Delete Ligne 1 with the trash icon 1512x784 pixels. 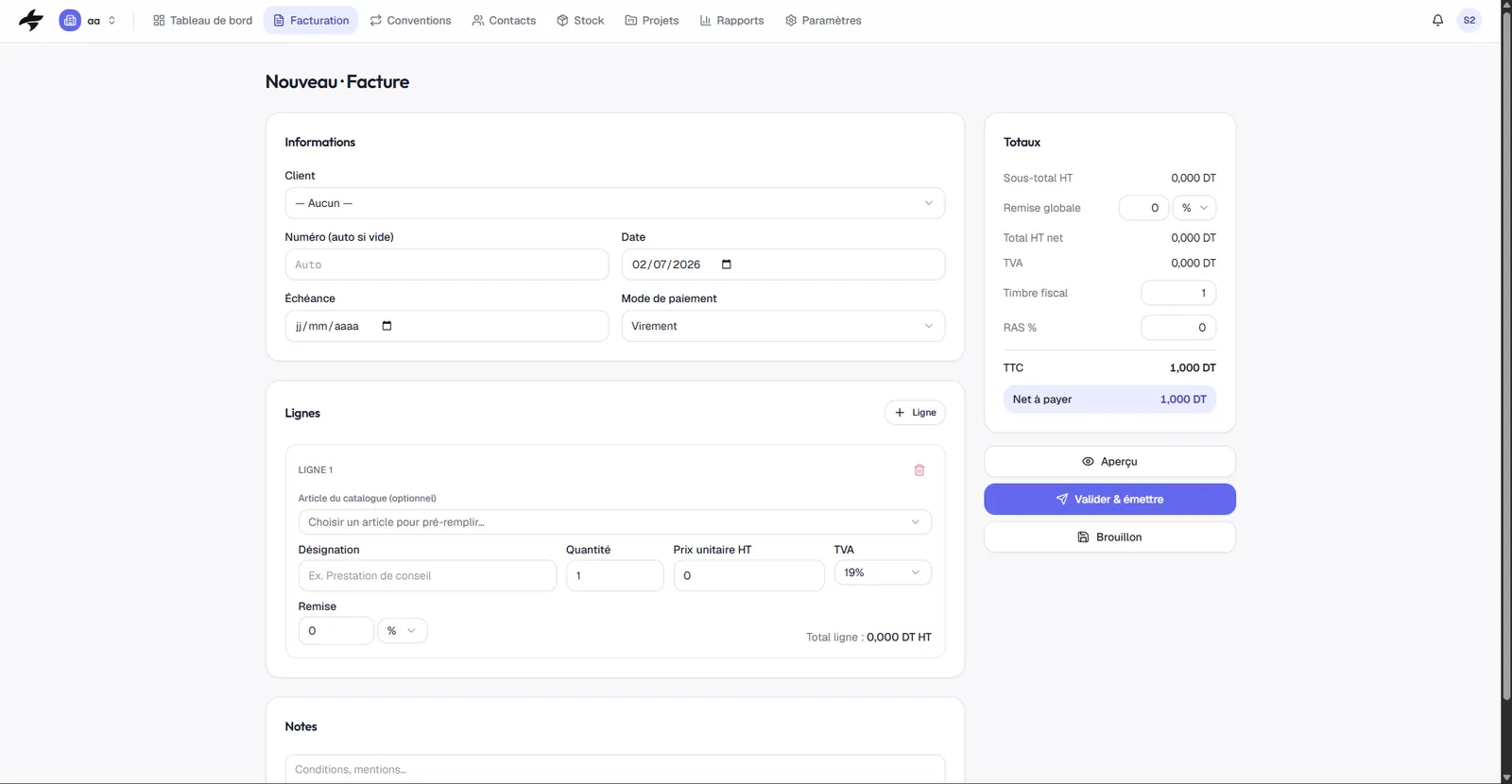click(919, 469)
